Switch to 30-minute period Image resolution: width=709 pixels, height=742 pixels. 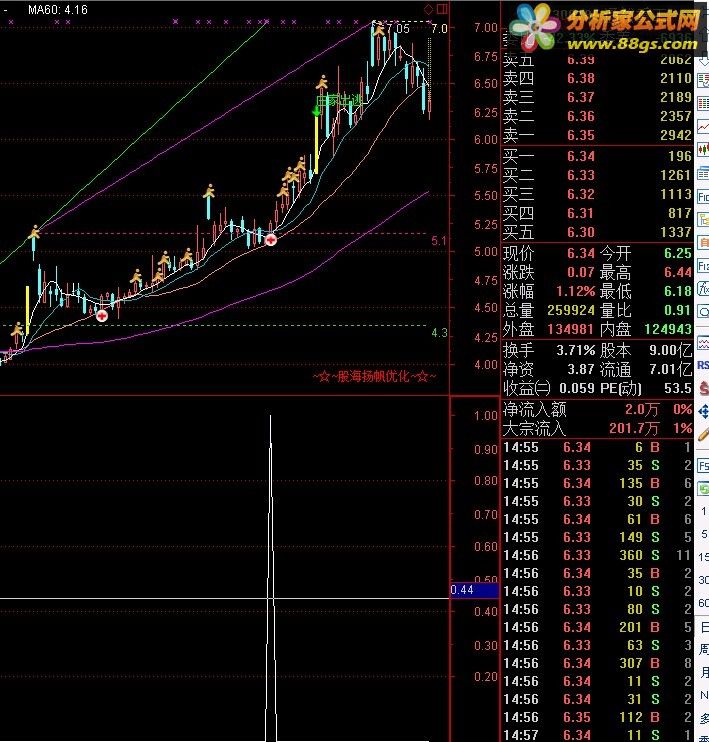click(704, 580)
